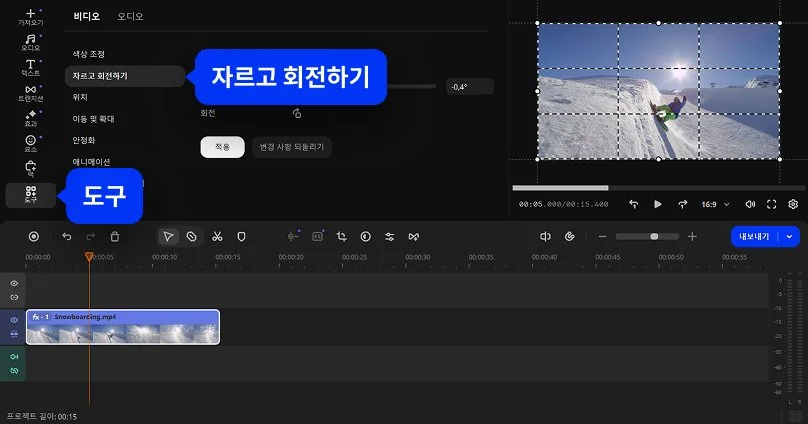Click the trash delete icon in timeline toolbar
This screenshot has height=424, width=808.
tap(115, 237)
